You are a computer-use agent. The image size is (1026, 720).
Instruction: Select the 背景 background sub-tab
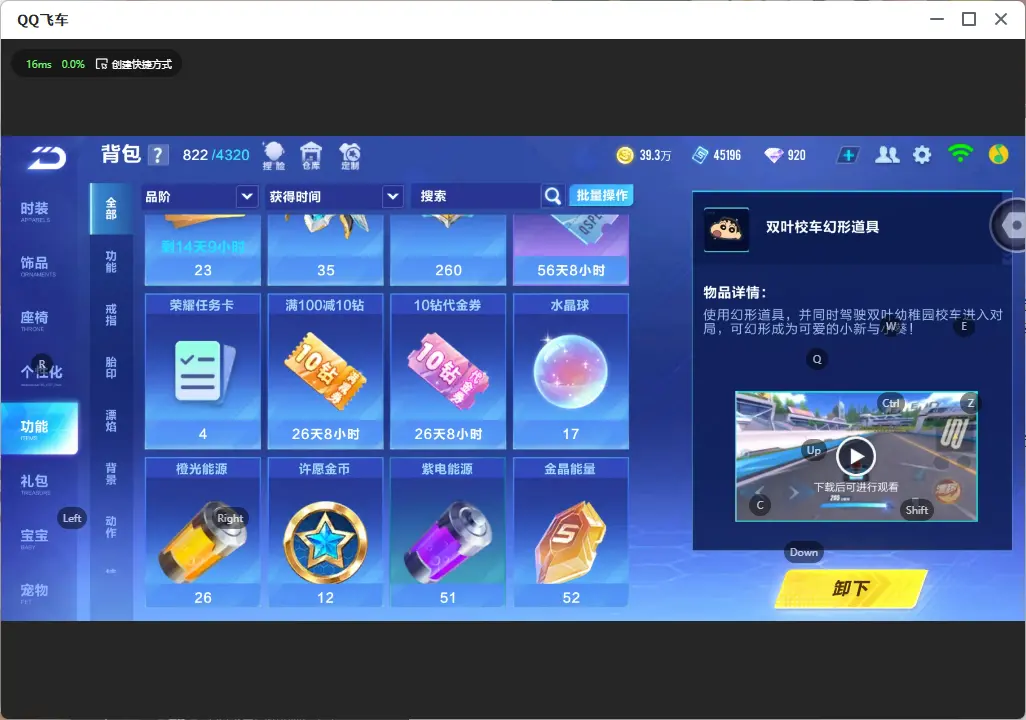click(x=111, y=473)
